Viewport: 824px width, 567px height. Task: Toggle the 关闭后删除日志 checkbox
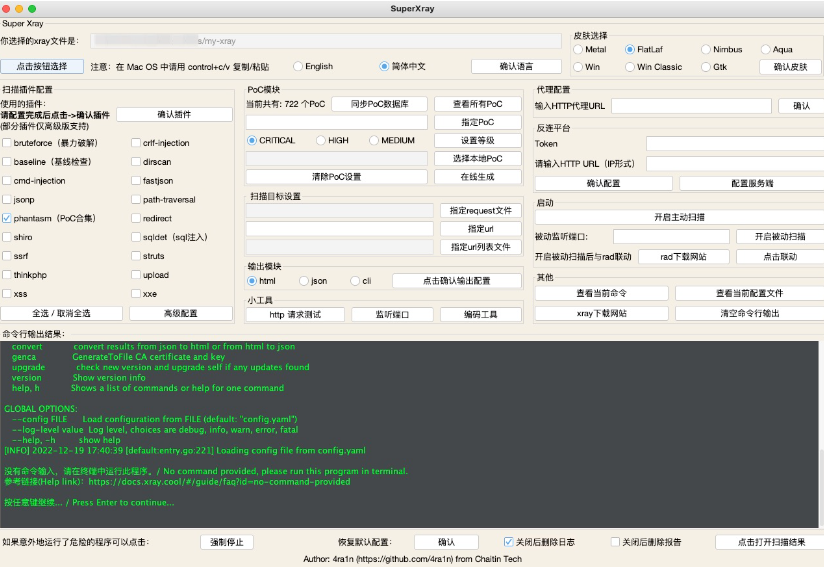tap(509, 542)
